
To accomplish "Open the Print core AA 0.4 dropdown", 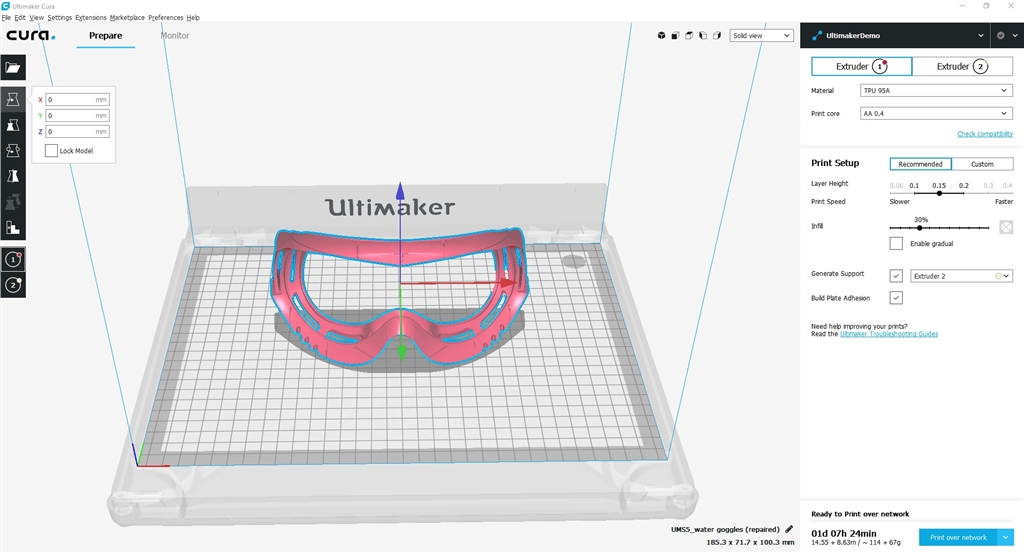I will 936,114.
